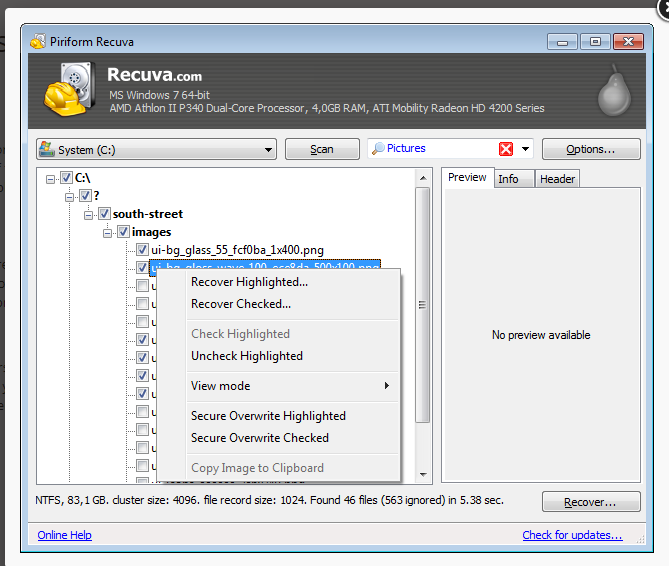The width and height of the screenshot is (669, 566).
Task: Click Check for updates... link
Action: pos(572,535)
